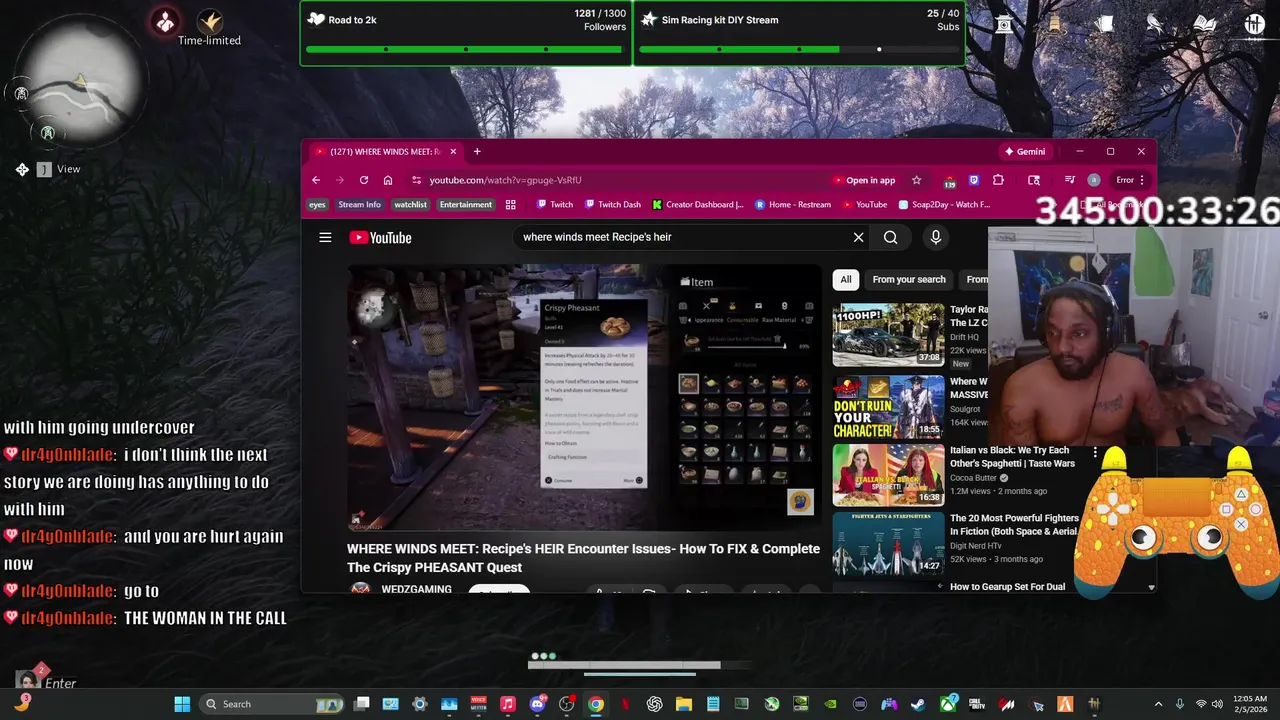Click the browser address bar URL
Viewport: 1280px width, 720px height.
click(505, 180)
